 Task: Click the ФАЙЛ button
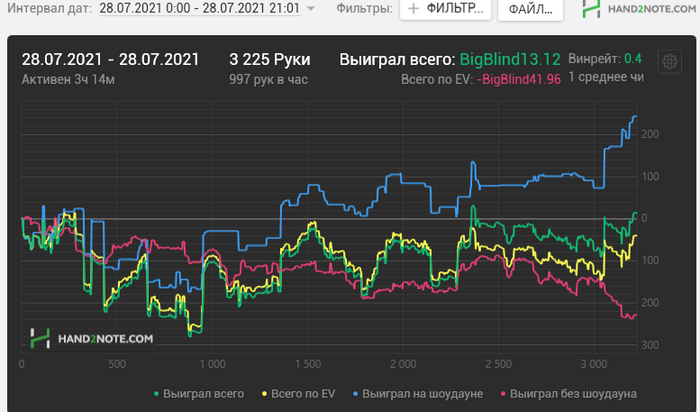(x=530, y=9)
